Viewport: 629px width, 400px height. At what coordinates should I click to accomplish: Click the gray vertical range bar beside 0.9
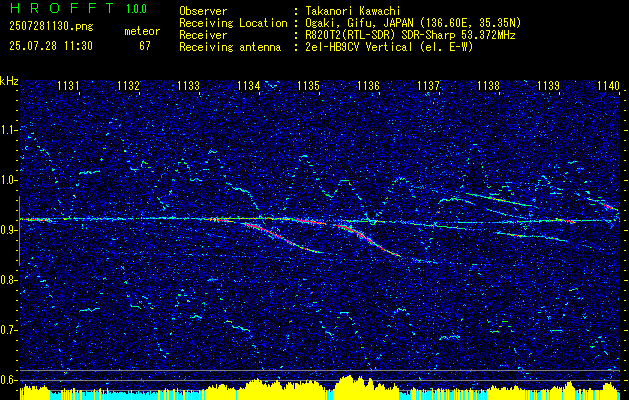[x=19, y=231]
